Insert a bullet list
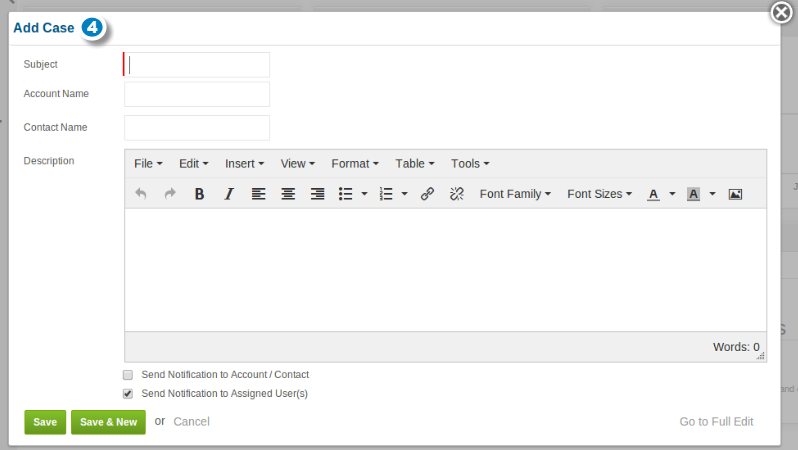 point(346,194)
